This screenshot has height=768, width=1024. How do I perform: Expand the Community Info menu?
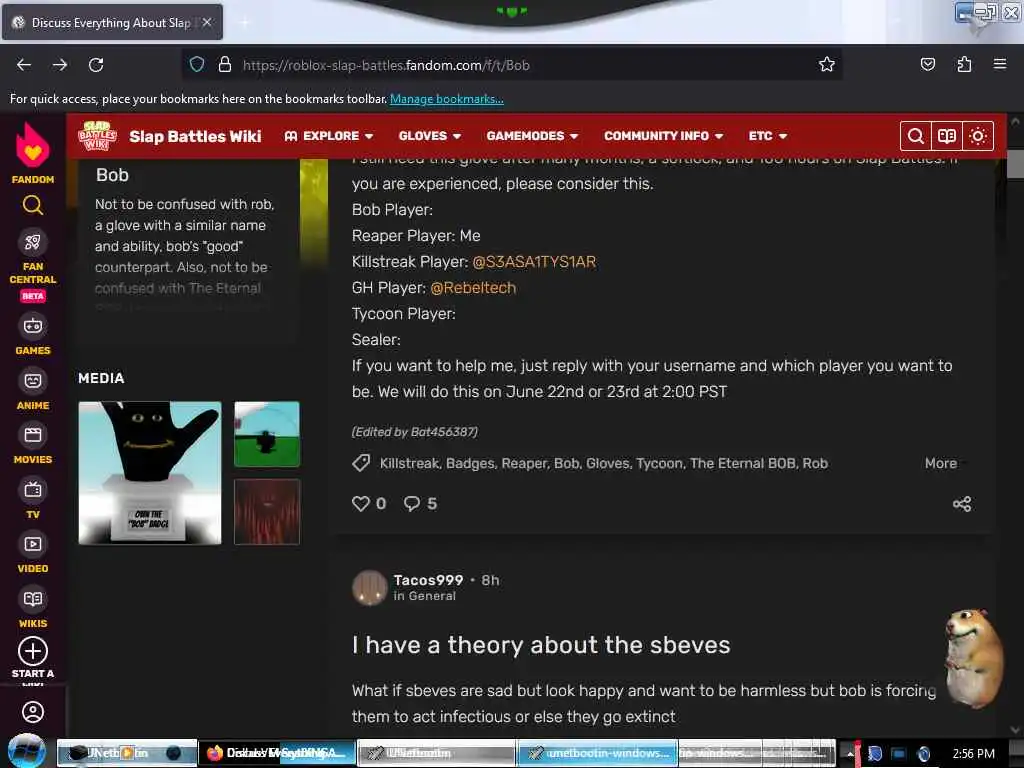coord(663,136)
